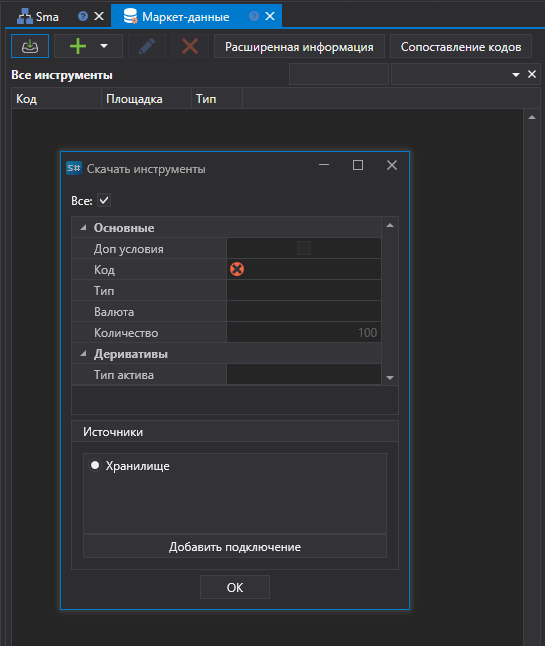The width and height of the screenshot is (545, 646).
Task: Click the download instruments toolbar icon
Action: click(30, 46)
